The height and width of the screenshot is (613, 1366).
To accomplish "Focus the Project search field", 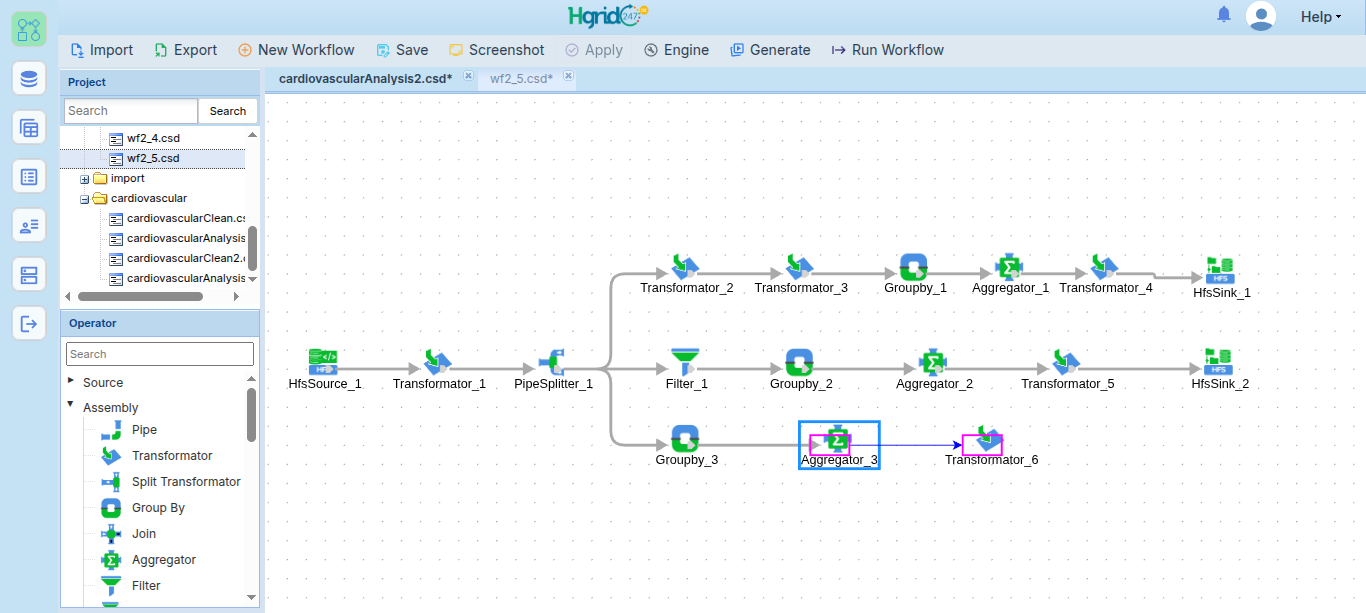I will click(x=131, y=111).
